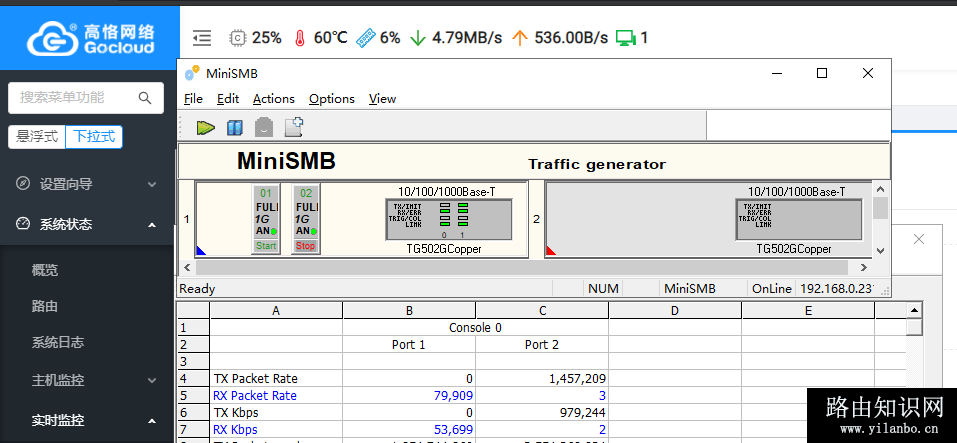
Task: Click the blue triangle marker on chassis 1
Action: click(x=201, y=250)
